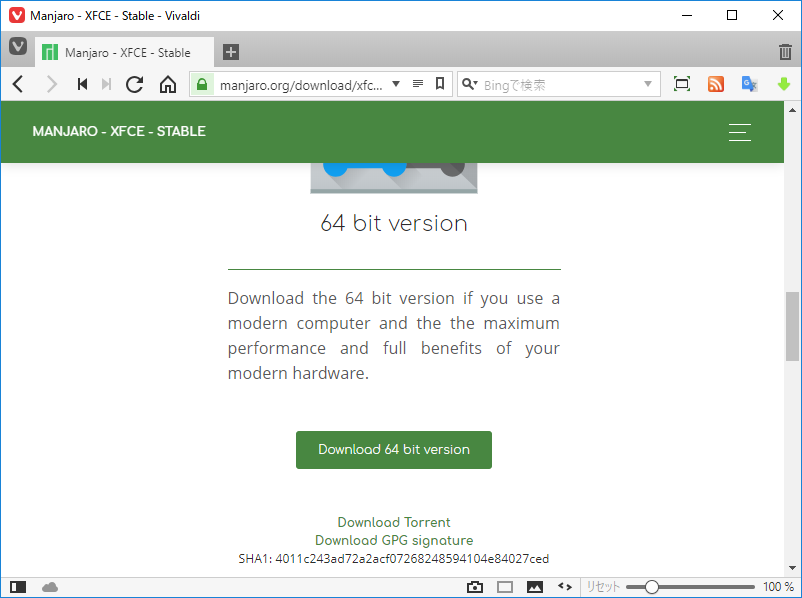This screenshot has width=802, height=598.
Task: Open the address bar history dropdown
Action: (x=396, y=84)
